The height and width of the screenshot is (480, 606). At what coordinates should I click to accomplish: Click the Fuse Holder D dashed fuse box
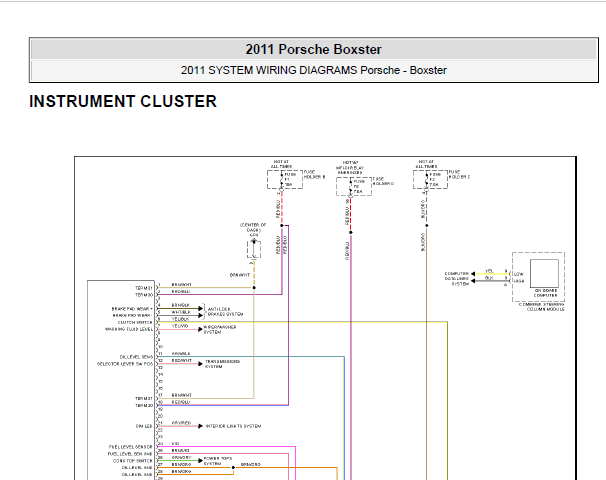tap(354, 186)
